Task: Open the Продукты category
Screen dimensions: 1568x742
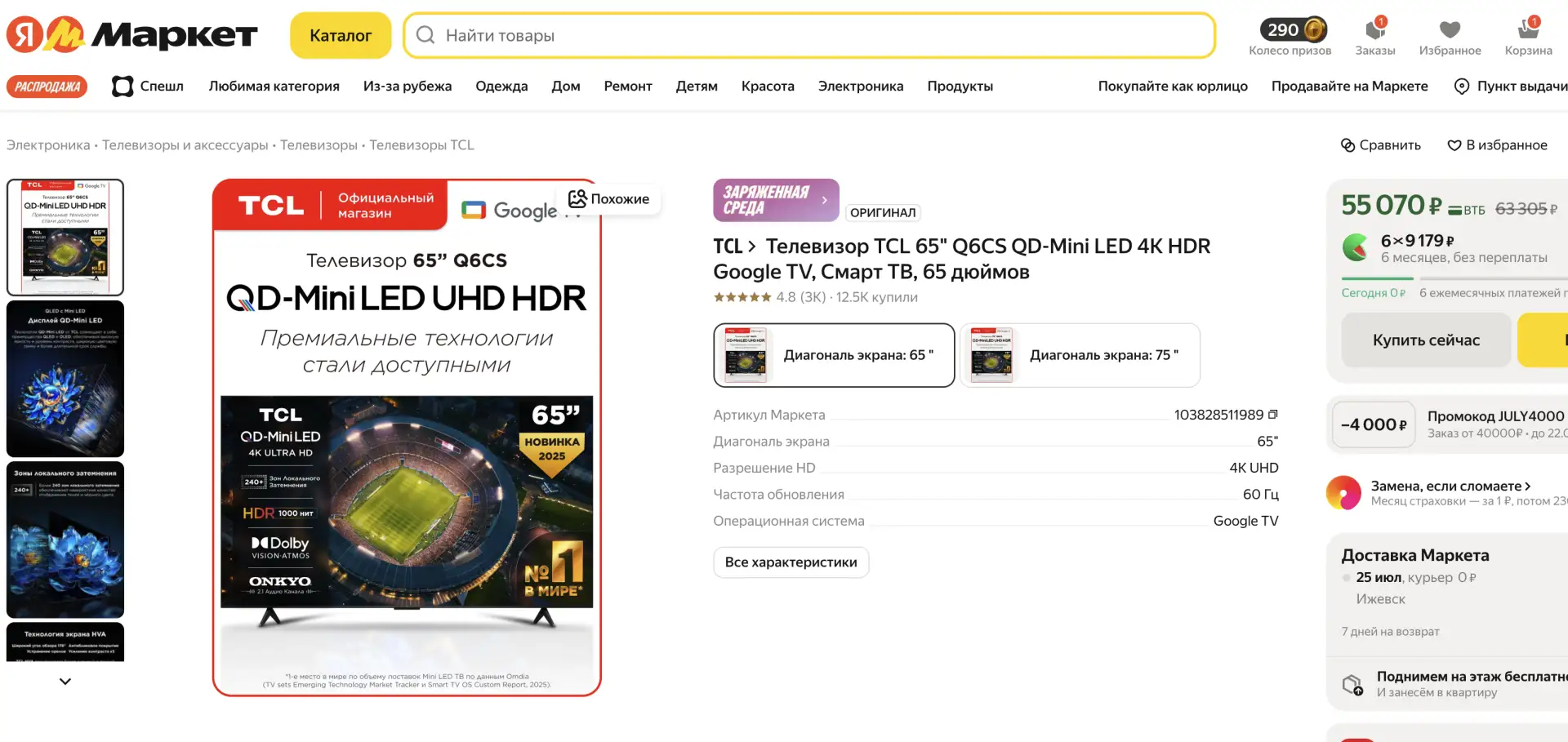Action: [960, 86]
